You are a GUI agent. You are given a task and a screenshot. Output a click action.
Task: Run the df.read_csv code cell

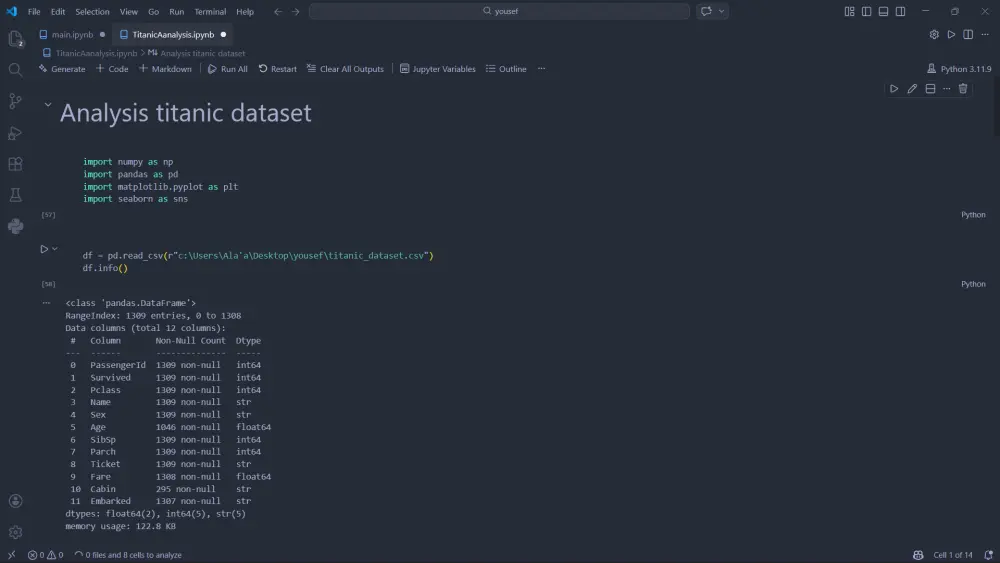tap(44, 249)
